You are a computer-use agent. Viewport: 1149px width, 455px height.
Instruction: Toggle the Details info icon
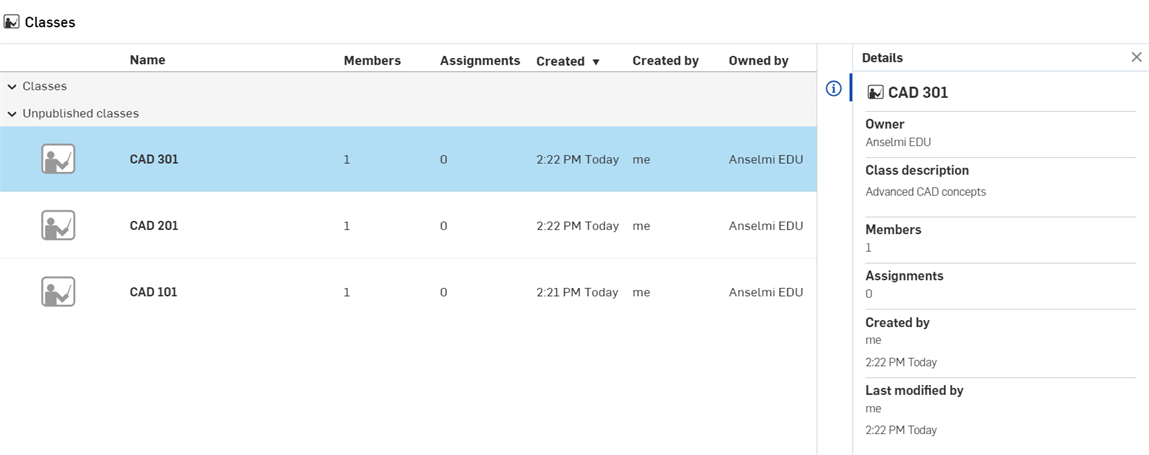click(833, 89)
